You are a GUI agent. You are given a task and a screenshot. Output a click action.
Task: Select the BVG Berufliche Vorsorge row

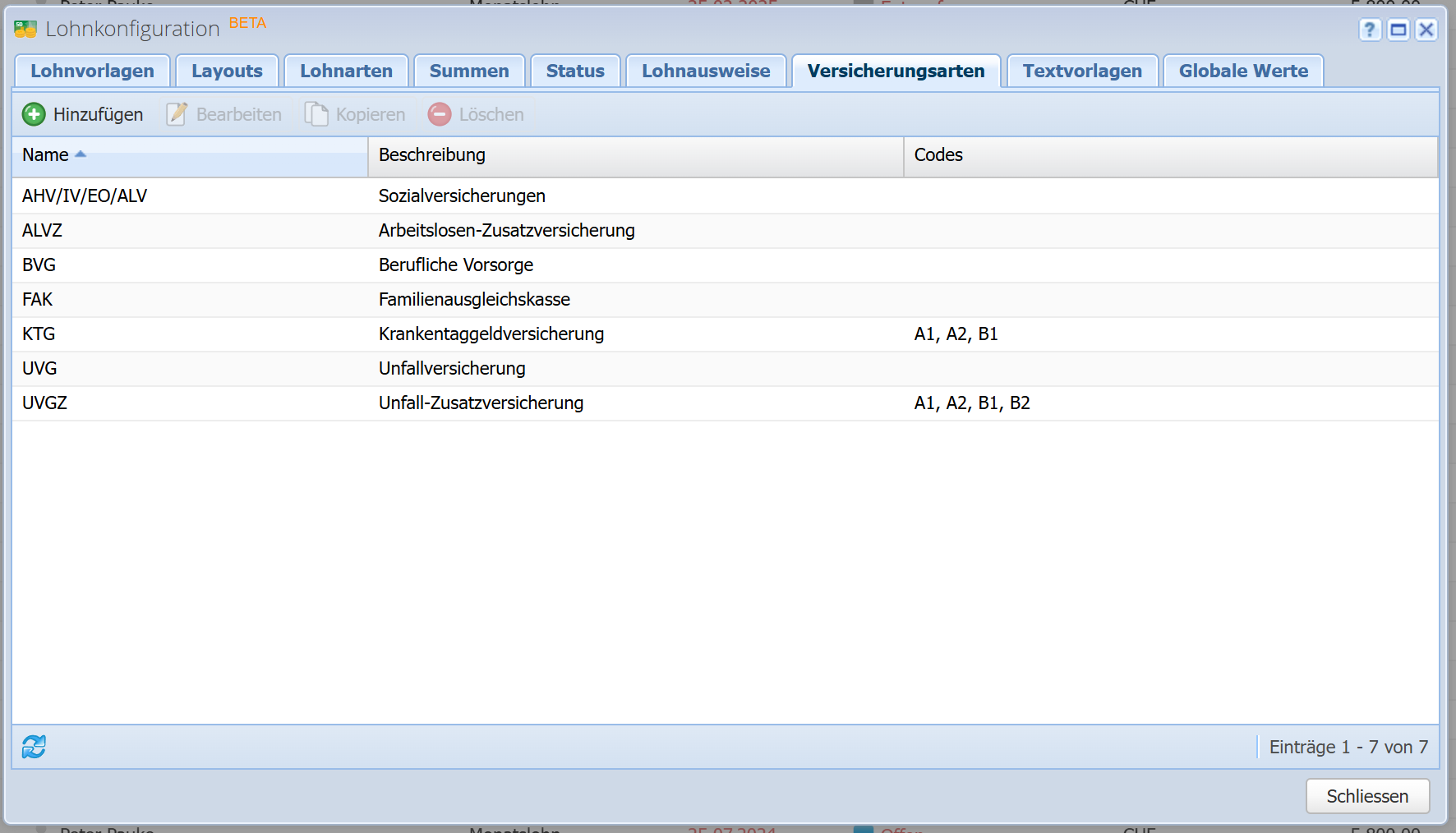point(456,265)
